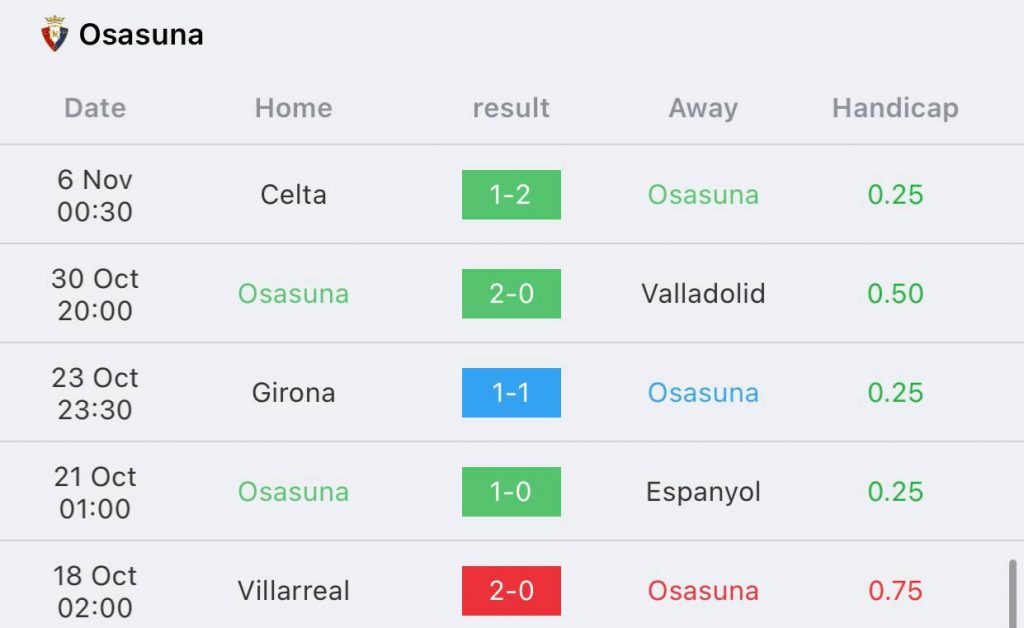The image size is (1024, 628).
Task: Click the 0.50 handicap value
Action: [x=895, y=294]
